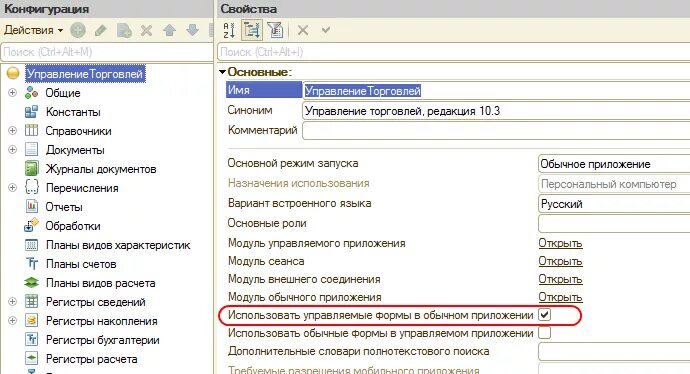Open Модуль обычного приложения link
This screenshot has width=690, height=374.
560,297
